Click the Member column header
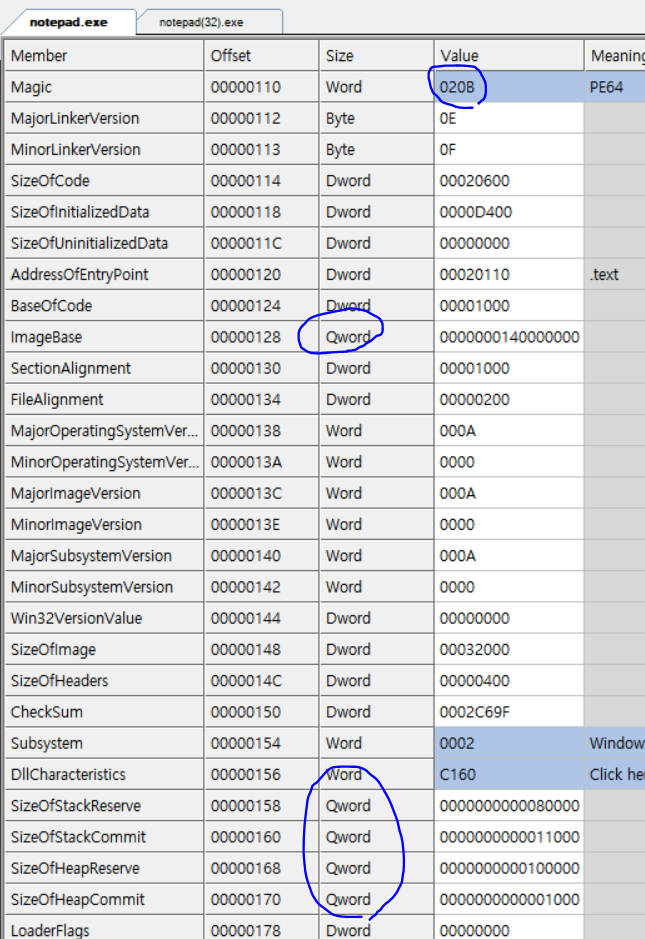The image size is (645, 939). pos(104,56)
